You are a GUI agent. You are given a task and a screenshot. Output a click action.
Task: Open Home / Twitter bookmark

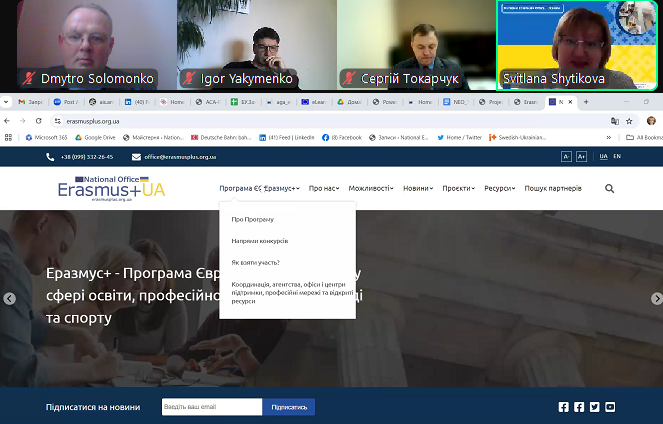(460, 137)
